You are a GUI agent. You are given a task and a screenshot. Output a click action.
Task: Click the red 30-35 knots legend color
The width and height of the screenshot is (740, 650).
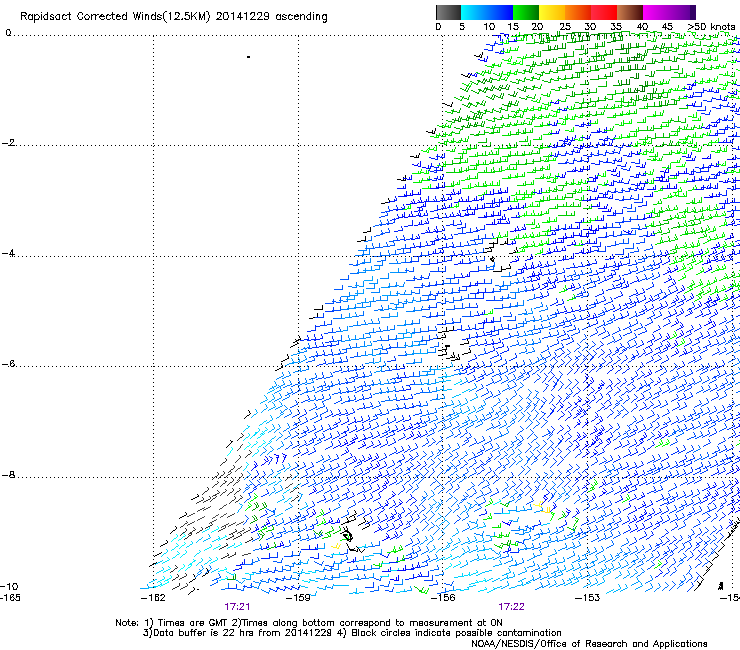(604, 12)
